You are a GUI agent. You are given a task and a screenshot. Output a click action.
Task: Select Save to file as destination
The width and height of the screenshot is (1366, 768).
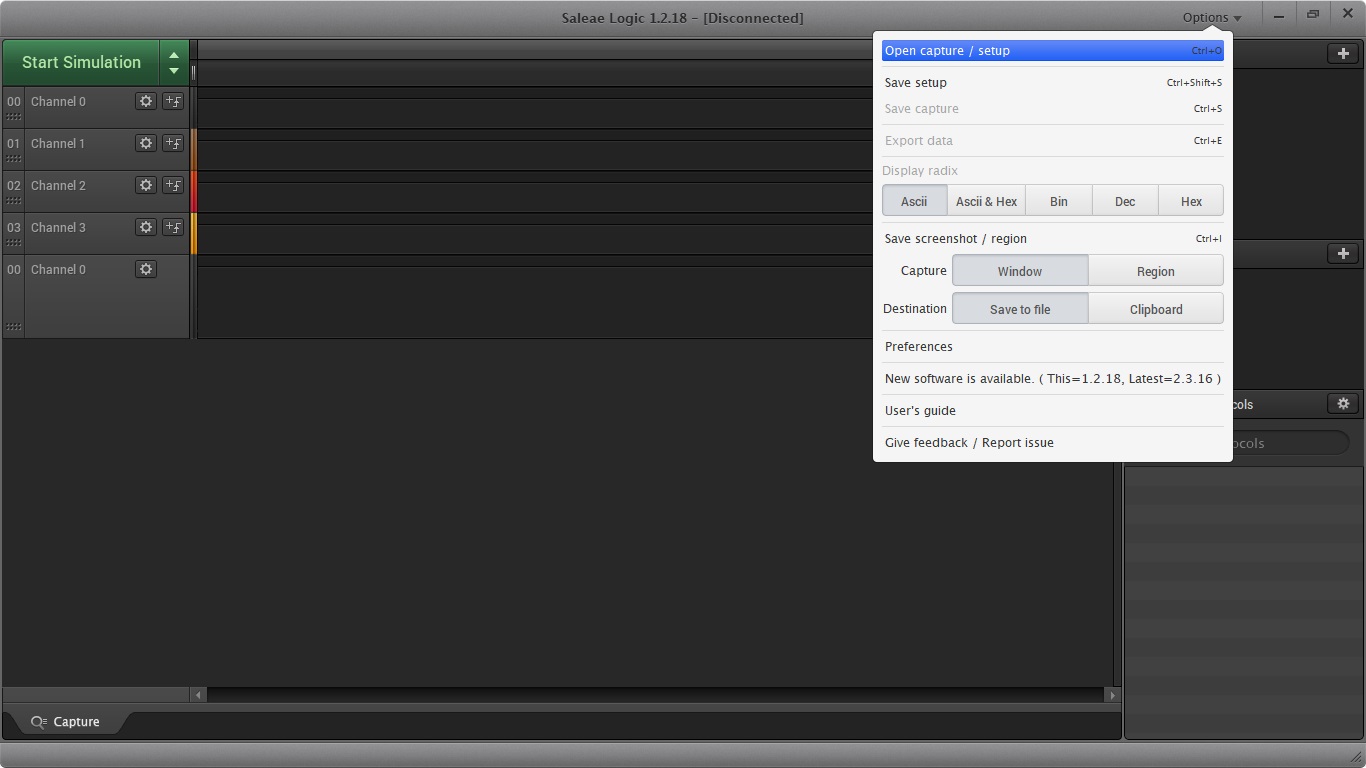click(x=1020, y=309)
